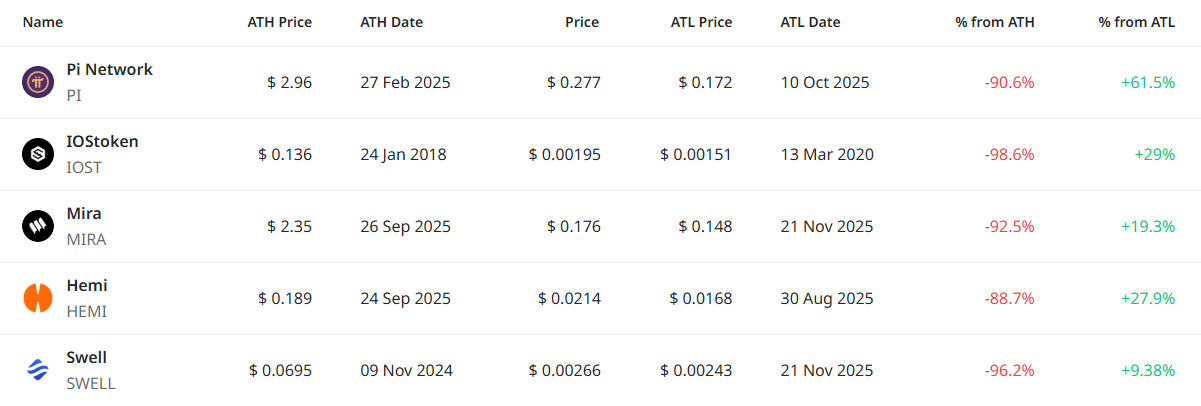
Task: Open the Mira coin link
Action: click(84, 214)
